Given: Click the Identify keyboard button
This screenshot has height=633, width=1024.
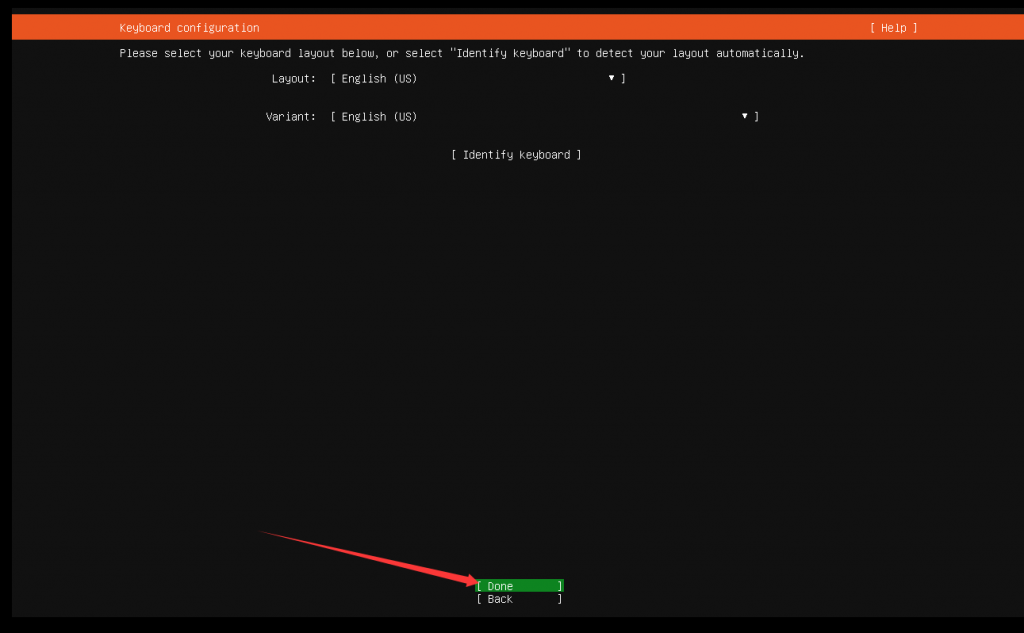Looking at the screenshot, I should pyautogui.click(x=516, y=155).
